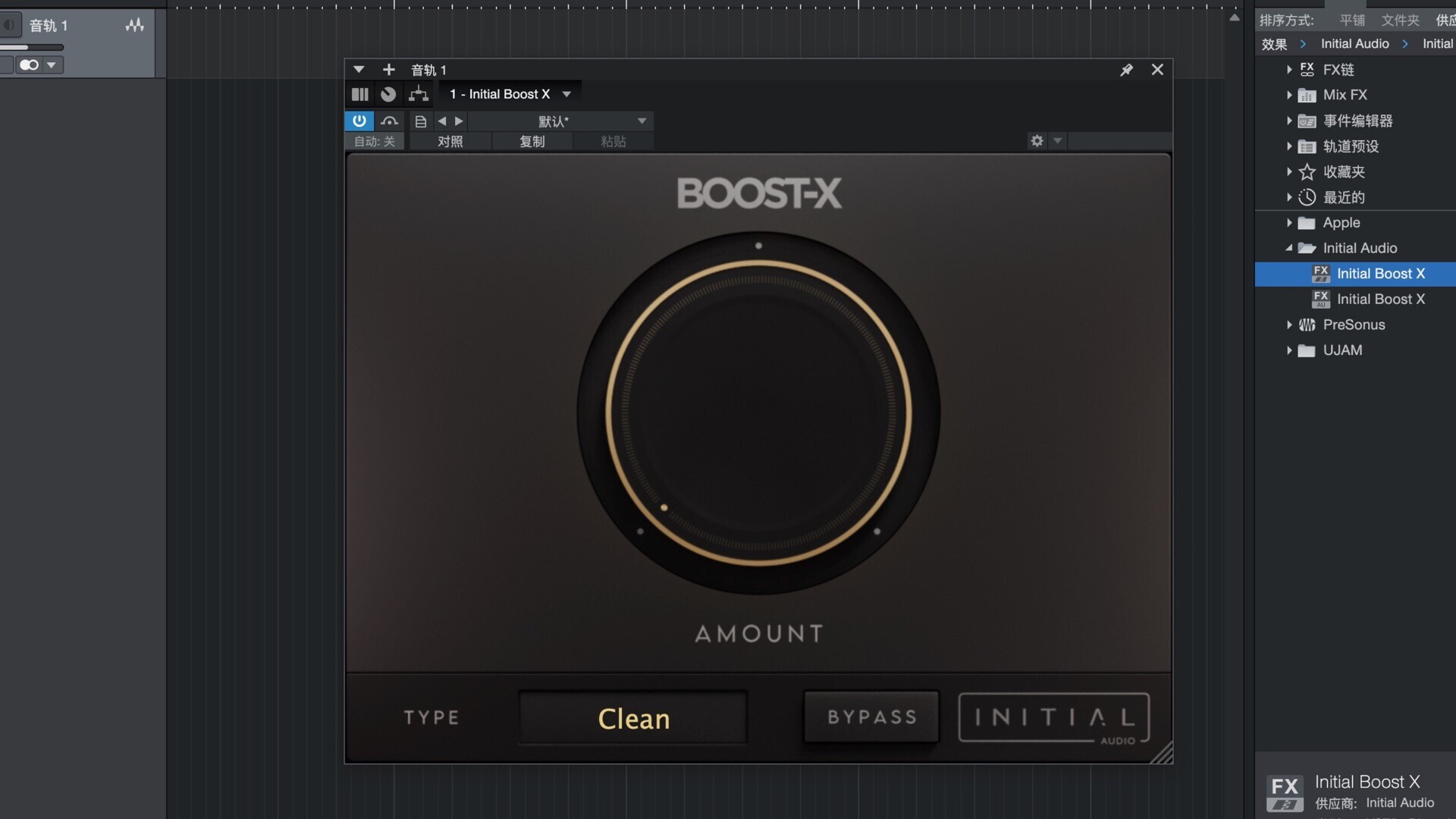This screenshot has width=1456, height=819.
Task: Expand the 最近的 recent folder
Action: click(x=1289, y=197)
